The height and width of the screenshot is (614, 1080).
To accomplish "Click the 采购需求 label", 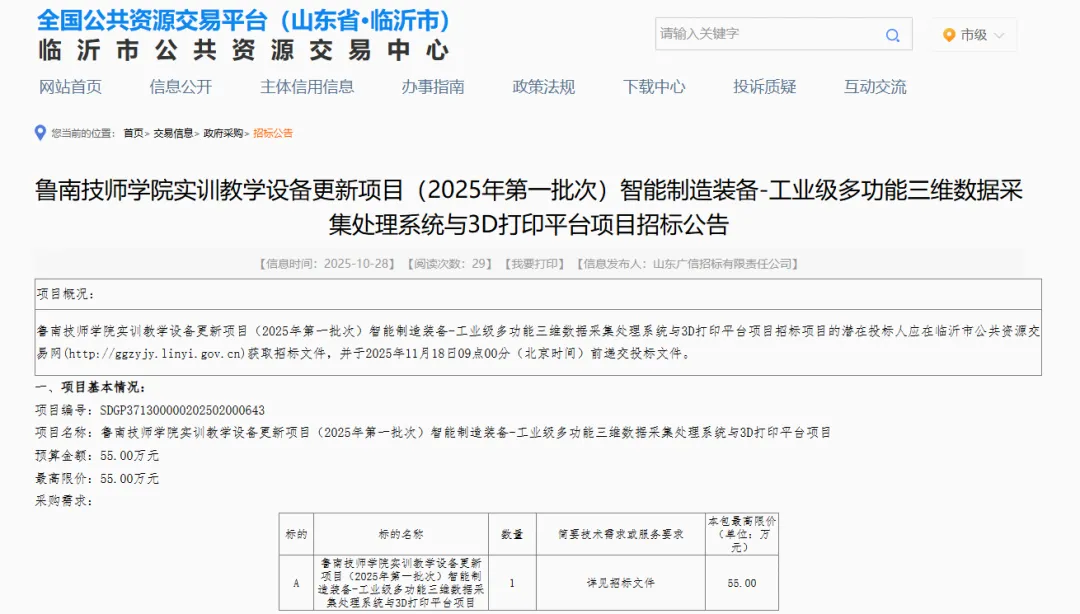I will [64, 501].
